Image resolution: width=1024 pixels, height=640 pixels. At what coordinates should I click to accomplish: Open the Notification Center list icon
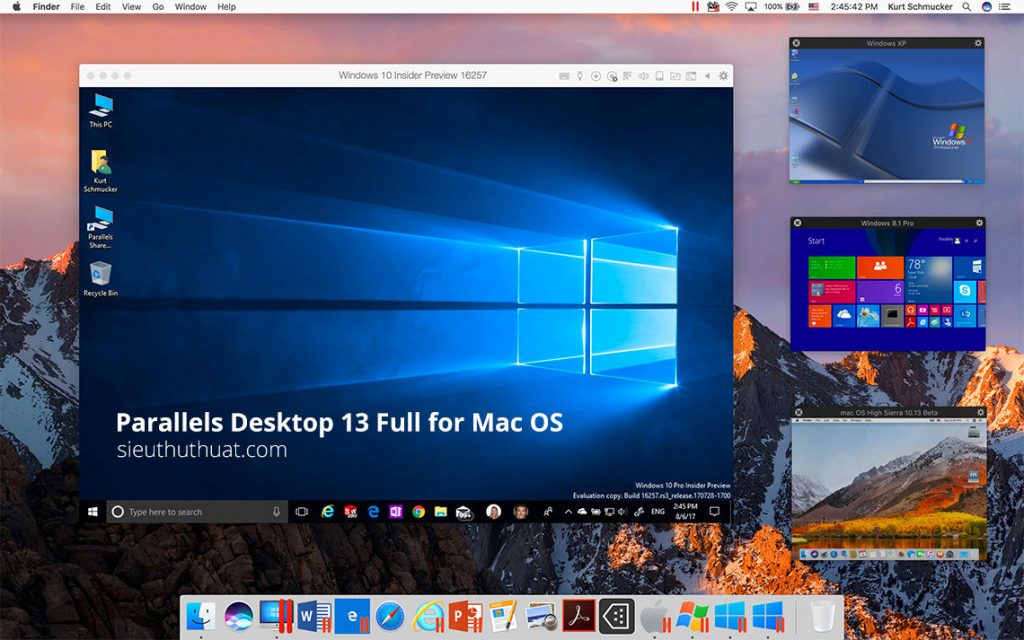pos(1005,7)
